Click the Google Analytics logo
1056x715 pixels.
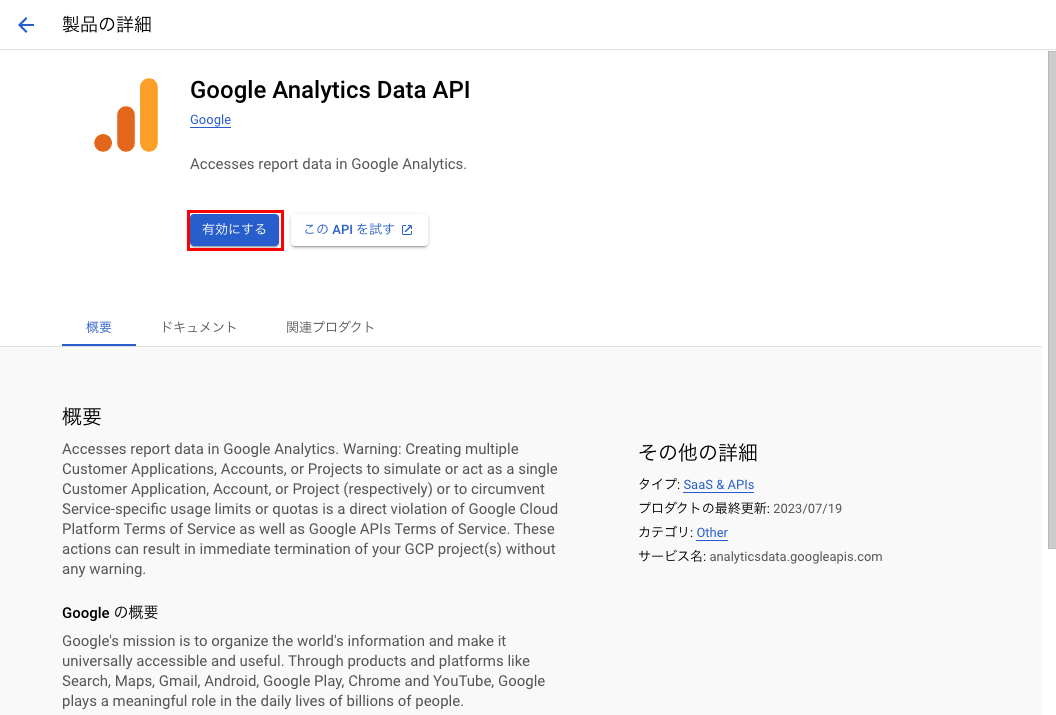126,115
